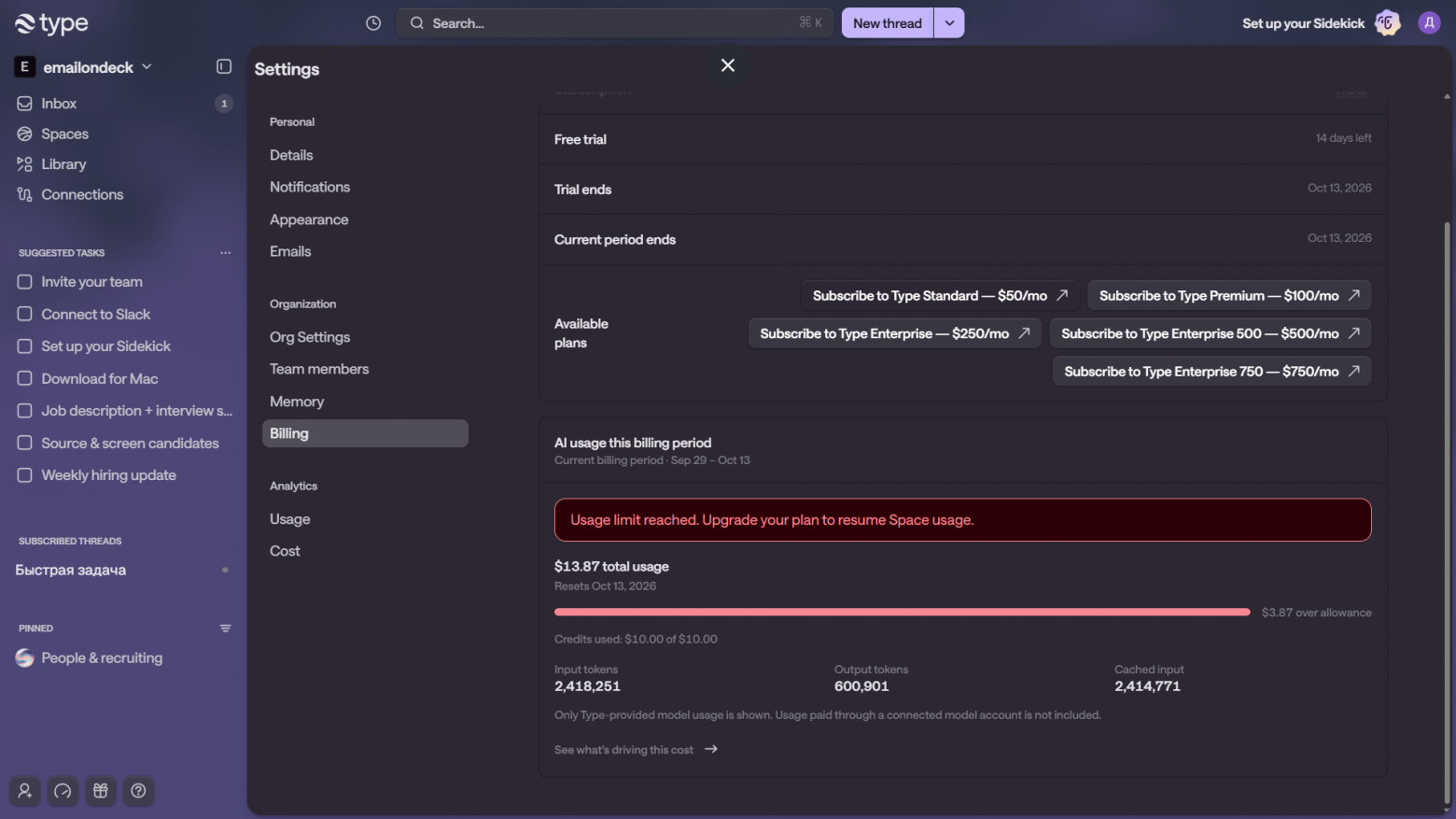Screen dimensions: 1456x819
Task: Expand the New thread dropdown arrow
Action: 949,23
